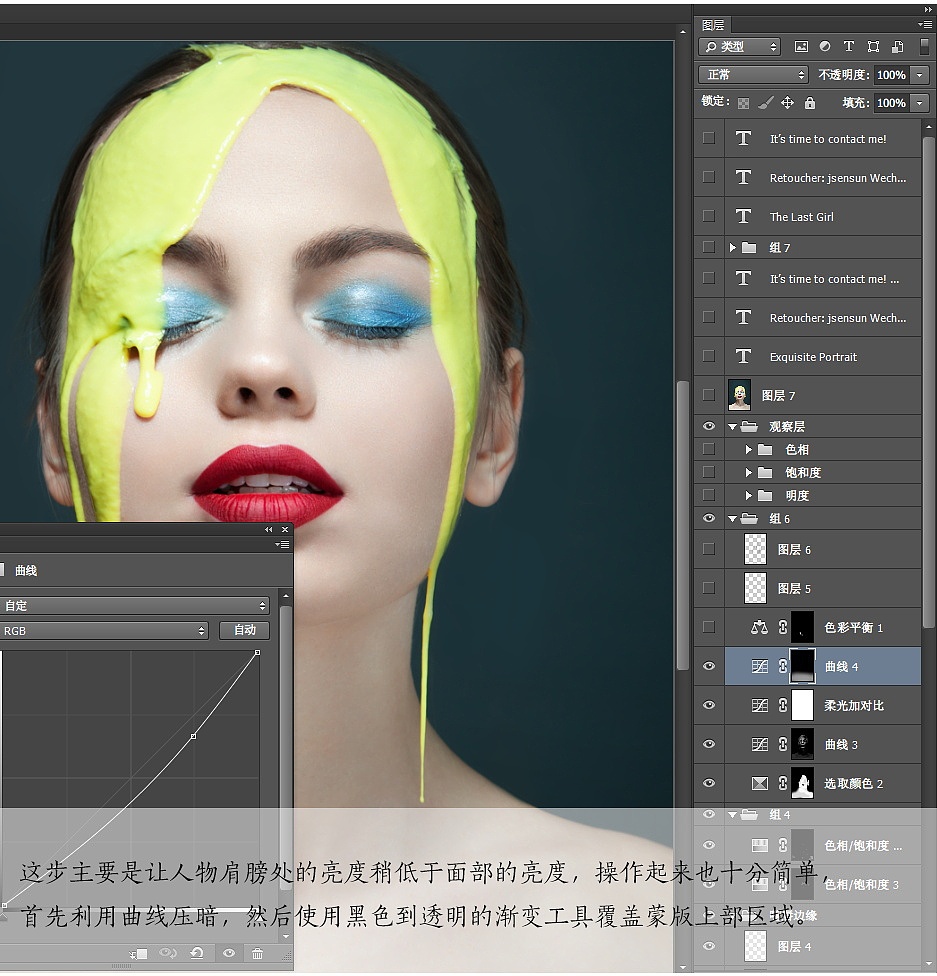Hide the 选取颜色 2 layer
Viewport: 937px width, 976px height.
pos(709,784)
